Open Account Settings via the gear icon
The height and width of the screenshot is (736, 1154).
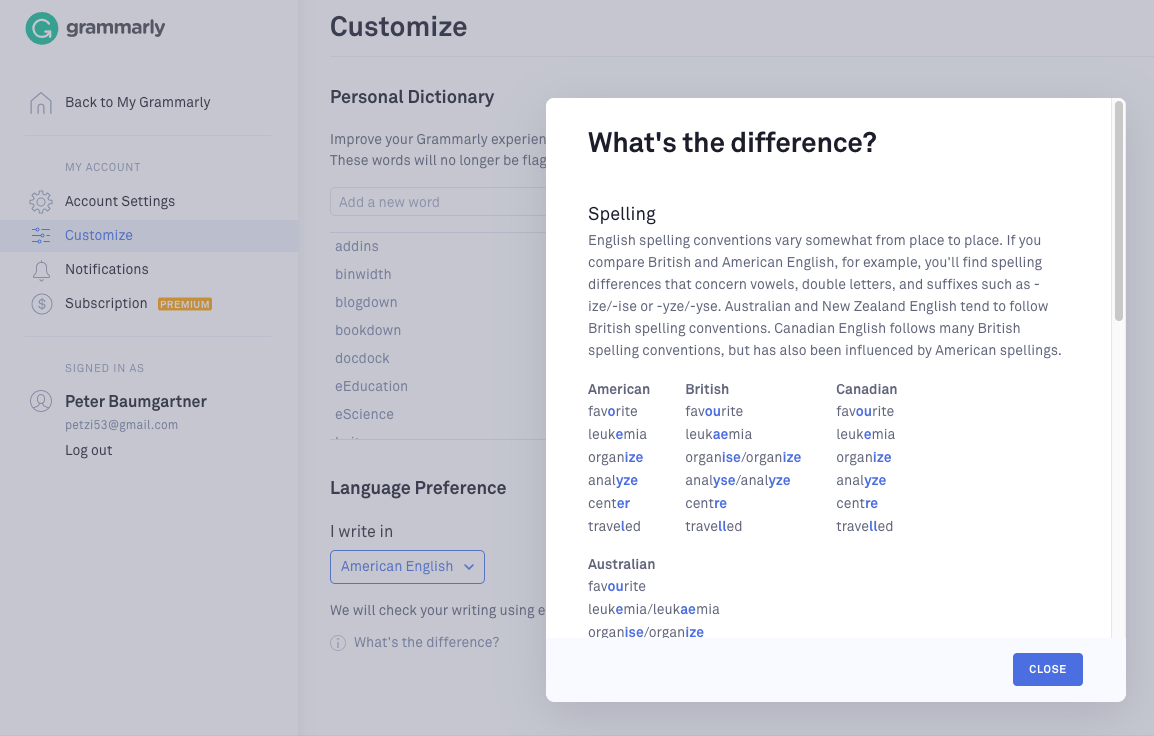[x=41, y=201]
